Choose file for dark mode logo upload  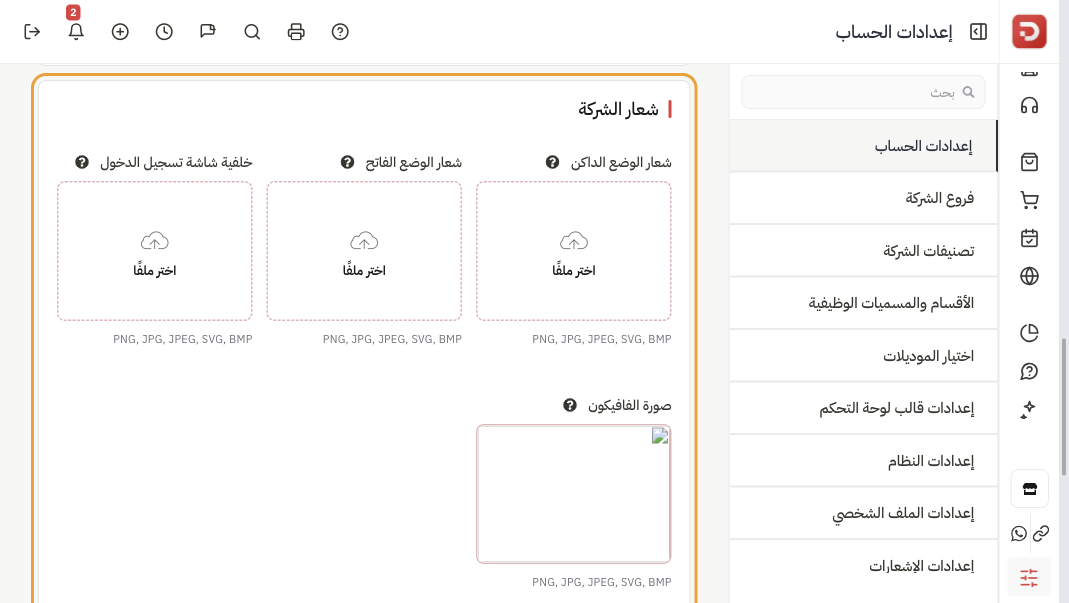point(573,251)
